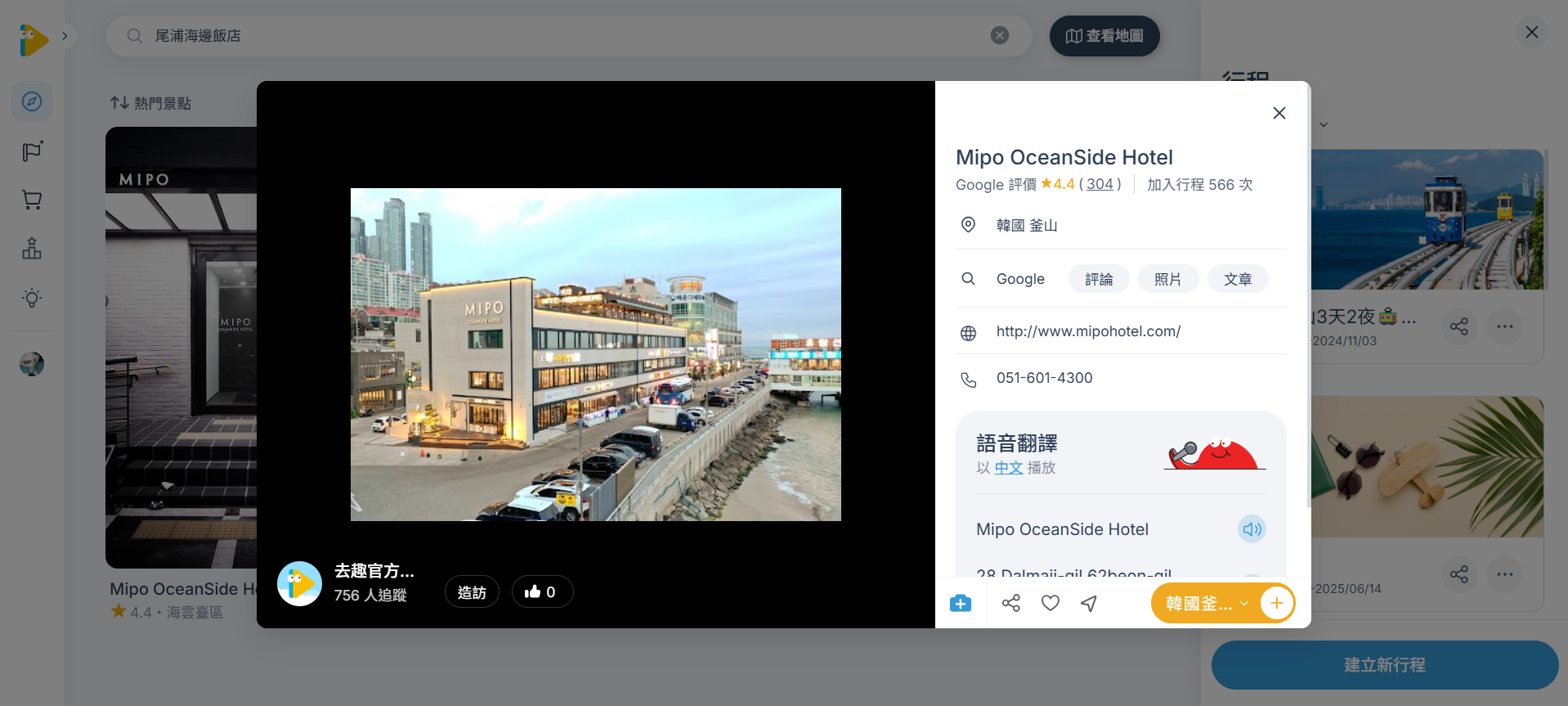Click phone number 051-601-4300
Image resolution: width=1568 pixels, height=706 pixels.
[1044, 378]
